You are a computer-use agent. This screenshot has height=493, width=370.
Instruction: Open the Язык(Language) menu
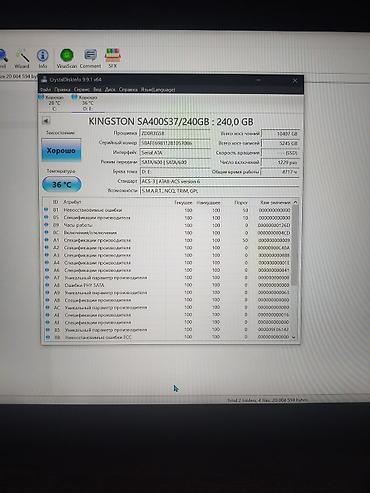click(x=158, y=90)
